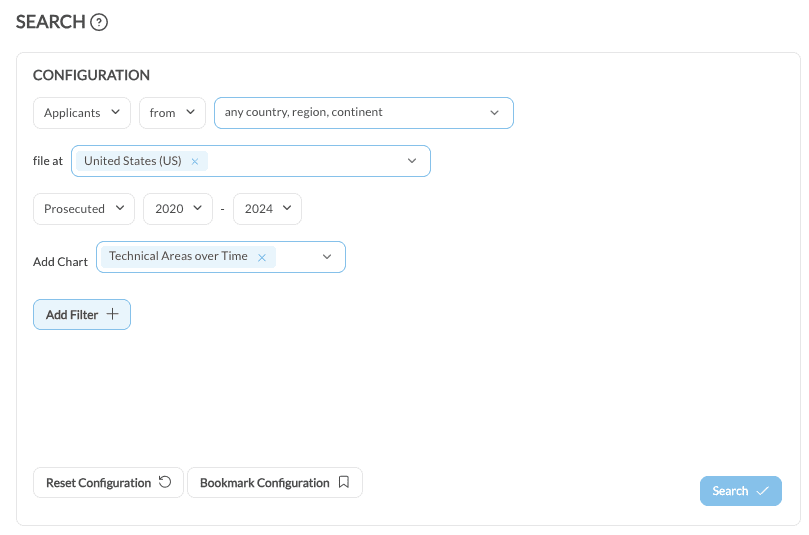This screenshot has width=809, height=535.
Task: Click the bookmark icon in Bookmark Configuration
Action: tap(344, 482)
